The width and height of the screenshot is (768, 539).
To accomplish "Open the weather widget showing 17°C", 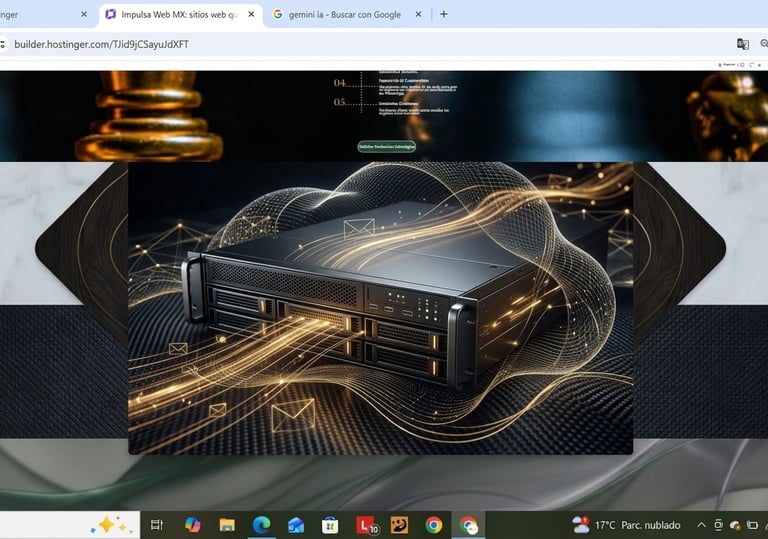I will pyautogui.click(x=626, y=525).
